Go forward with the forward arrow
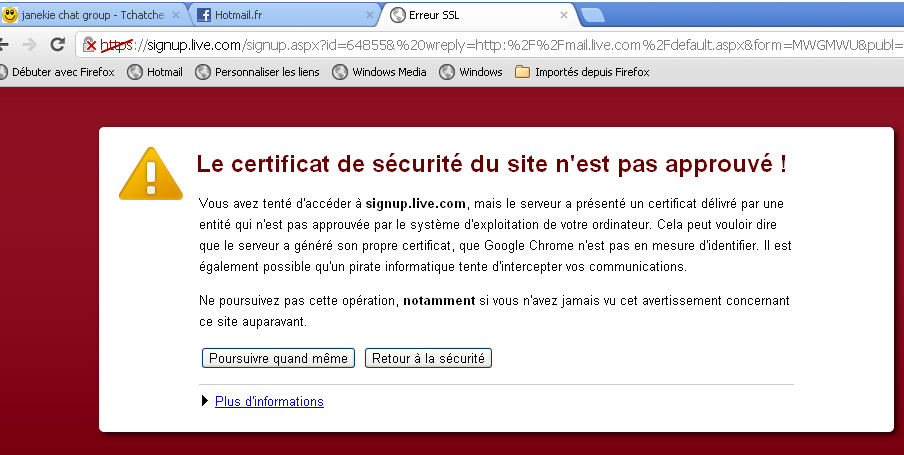904x455 pixels. click(x=30, y=44)
